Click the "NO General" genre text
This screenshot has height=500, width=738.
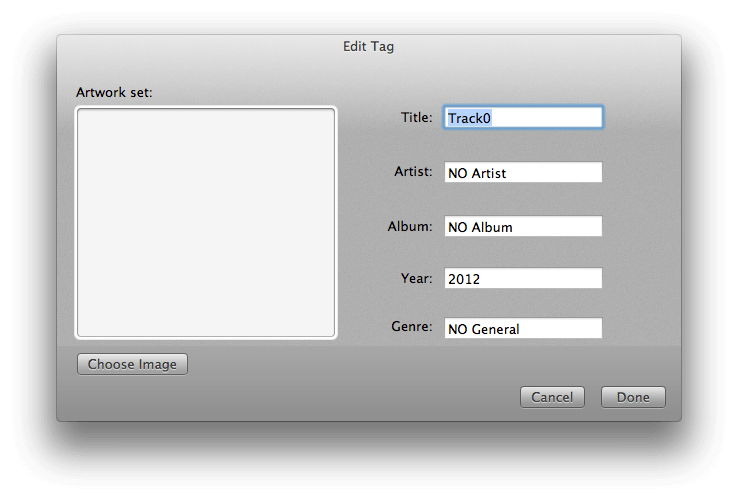484,329
